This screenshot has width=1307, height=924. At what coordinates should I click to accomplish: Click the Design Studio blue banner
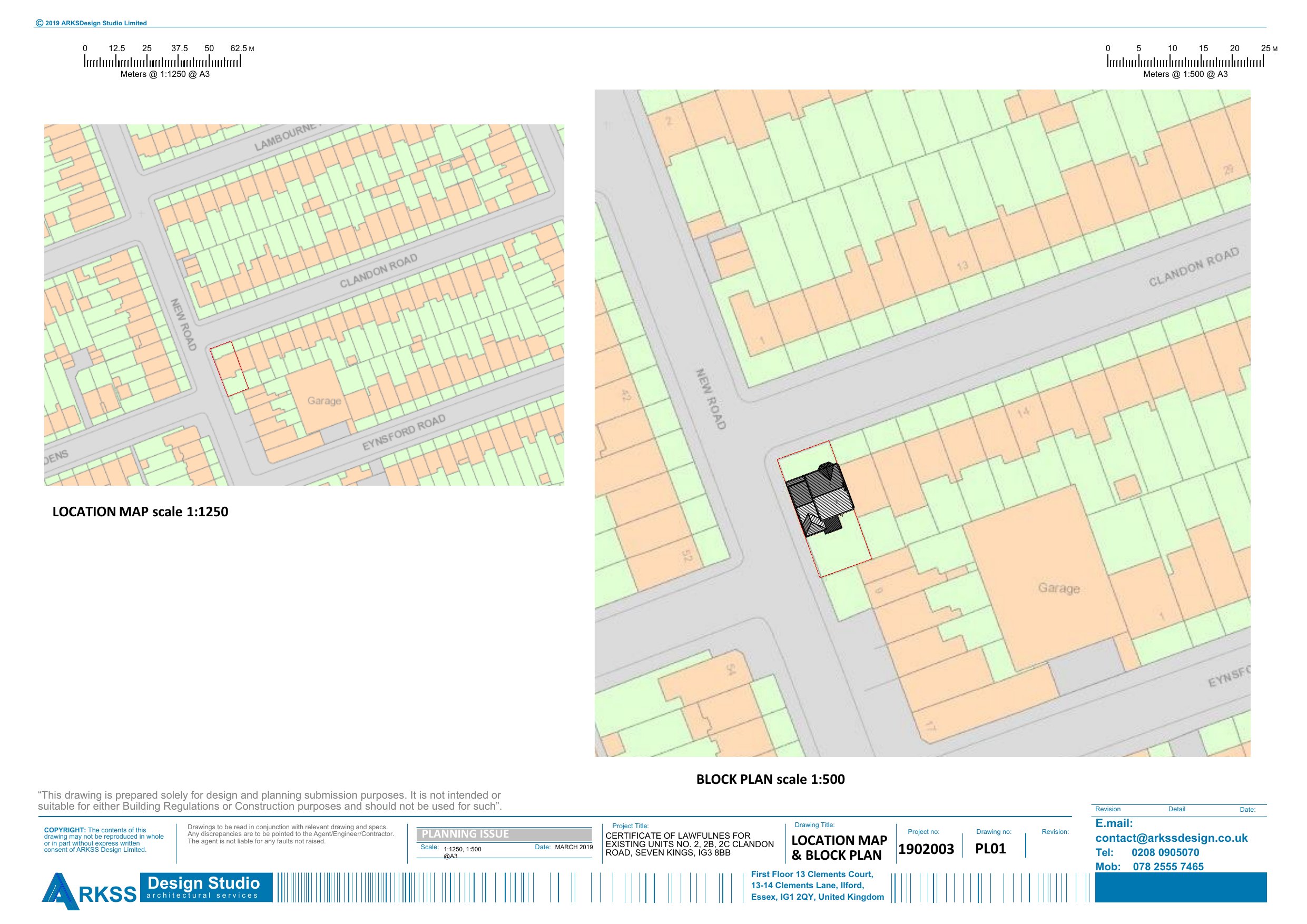205,887
